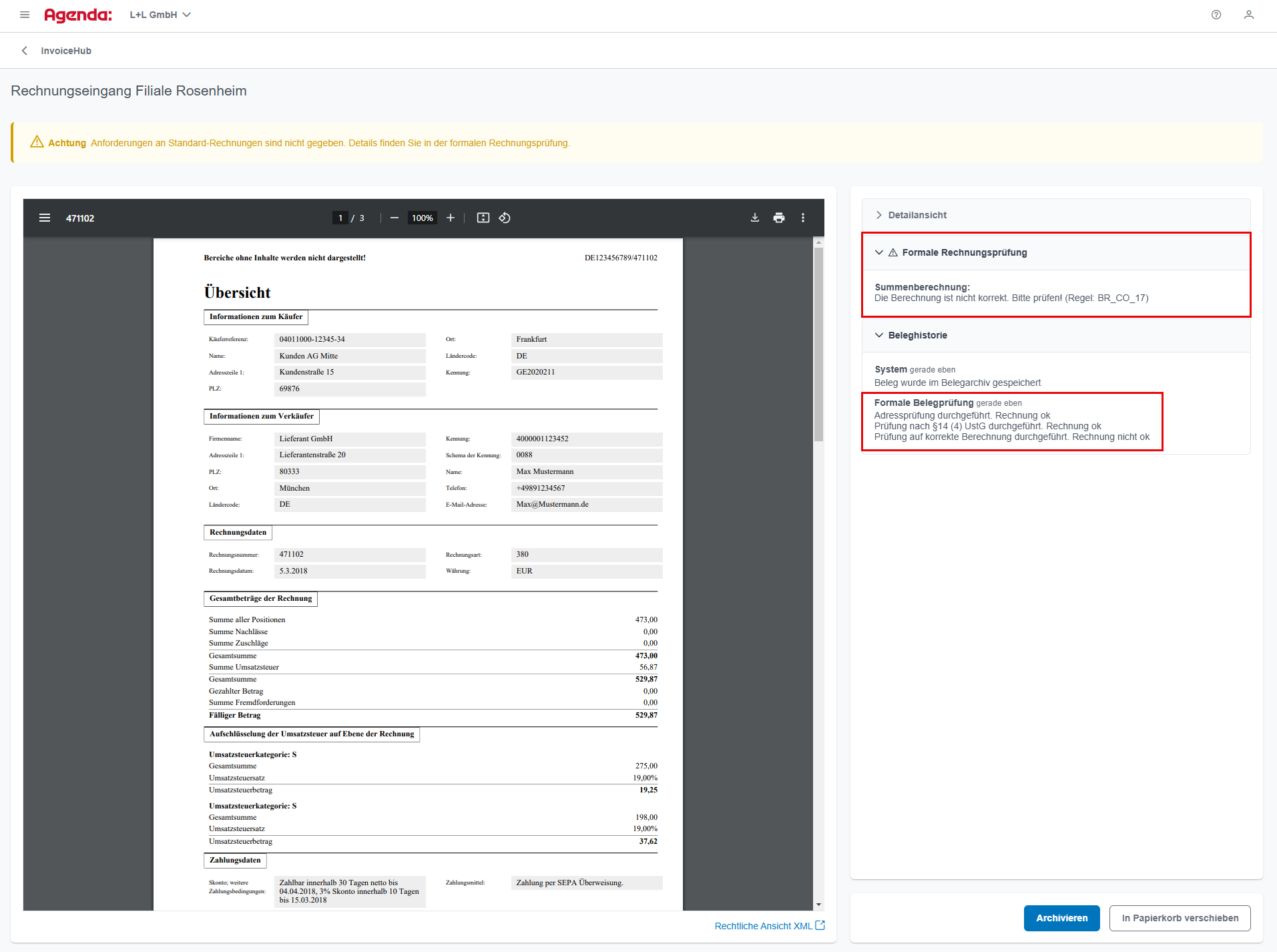The height and width of the screenshot is (952, 1277).
Task: Open the hamburger navigation menu
Action: pyautogui.click(x=25, y=15)
